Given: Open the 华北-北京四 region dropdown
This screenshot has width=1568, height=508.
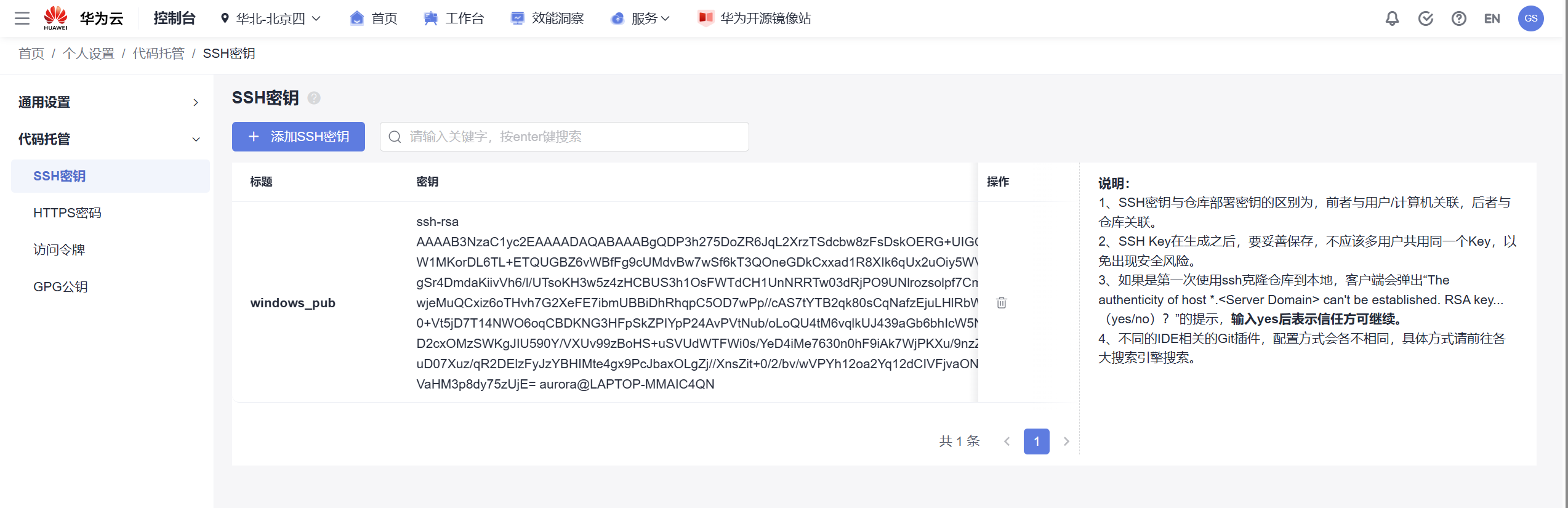Looking at the screenshot, I should click(x=270, y=18).
